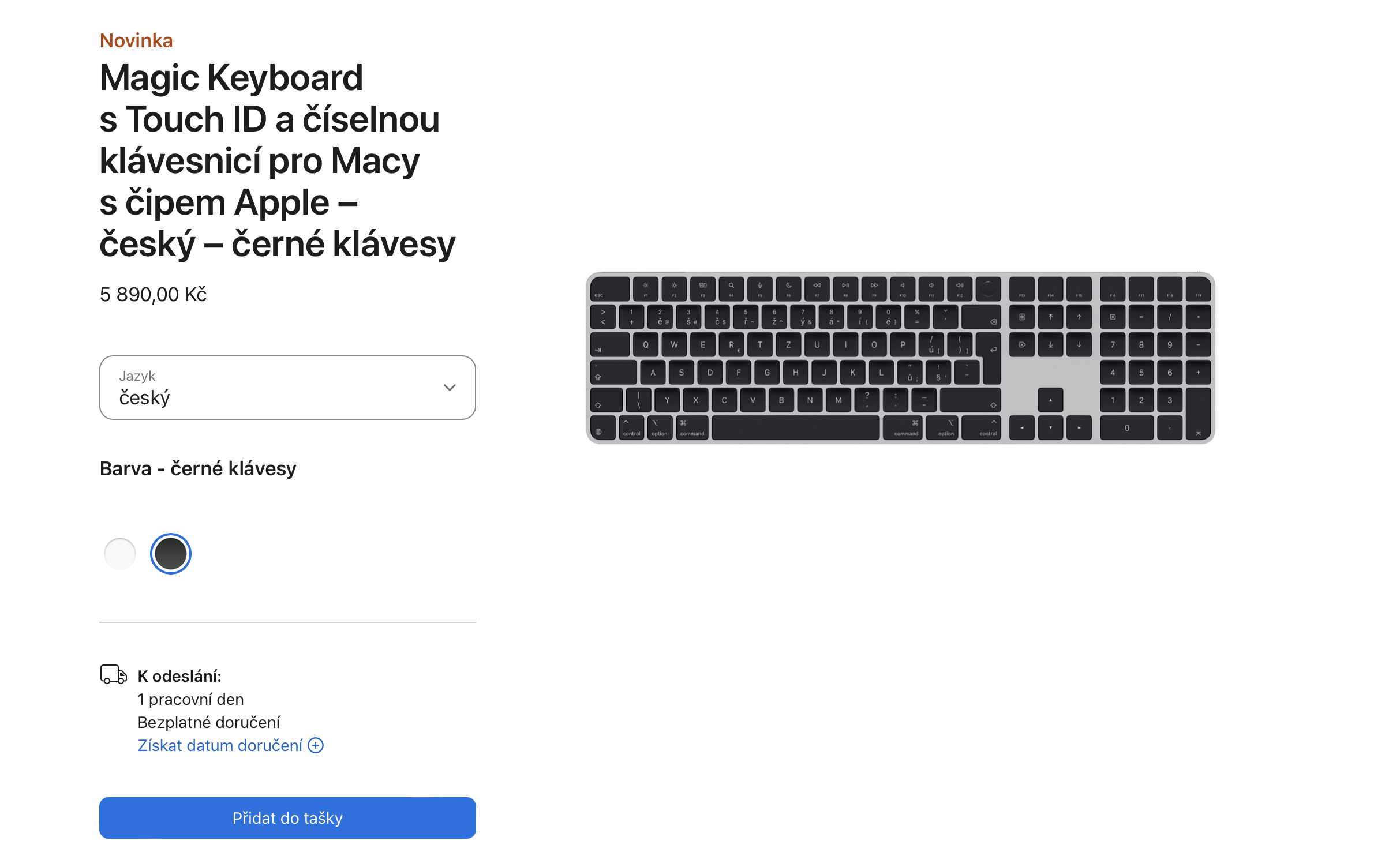Click the price text 5 890,00 Kč

152,294
